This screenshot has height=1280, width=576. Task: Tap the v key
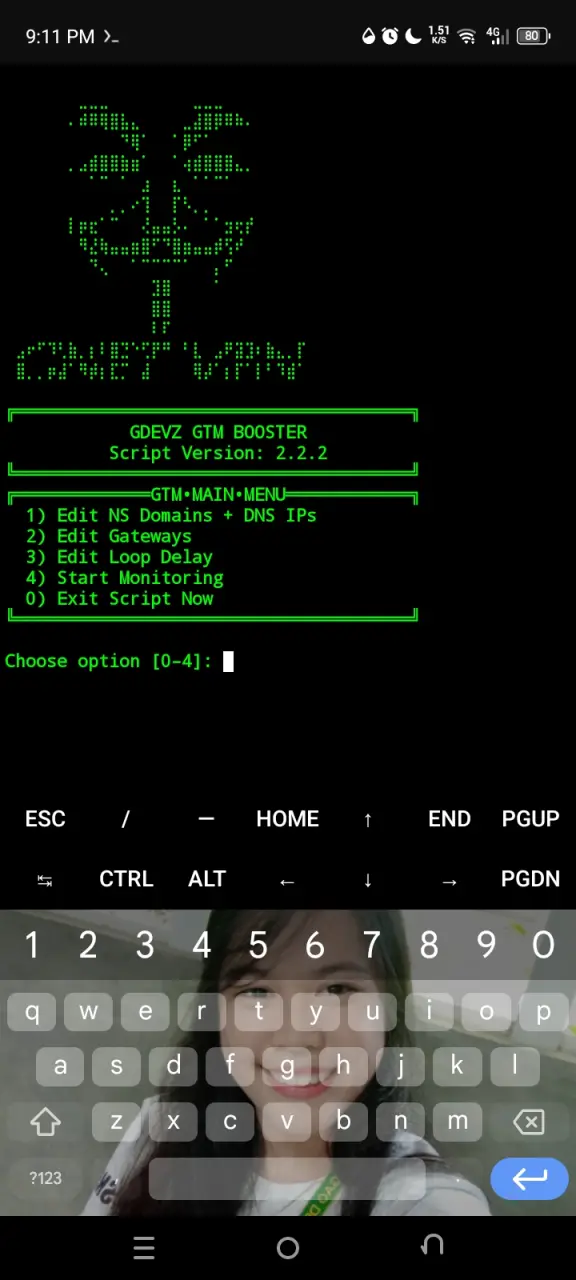coord(288,1122)
